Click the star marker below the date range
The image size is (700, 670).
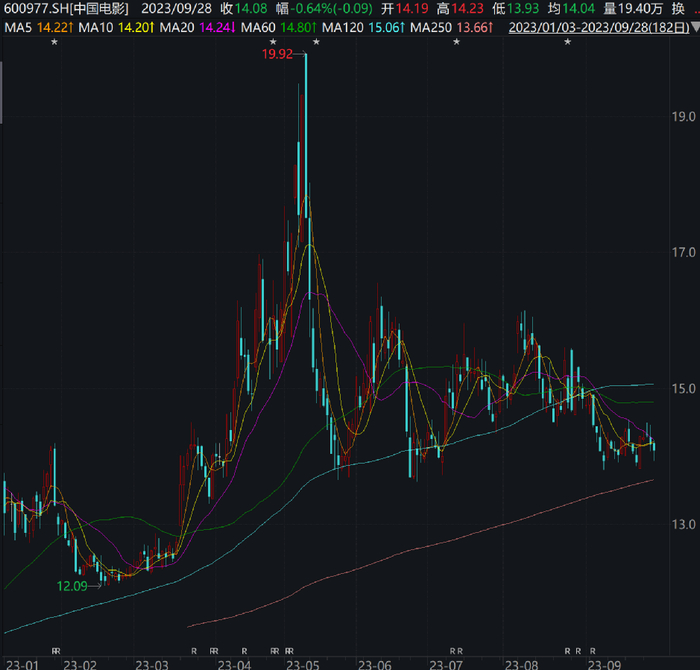[x=568, y=42]
